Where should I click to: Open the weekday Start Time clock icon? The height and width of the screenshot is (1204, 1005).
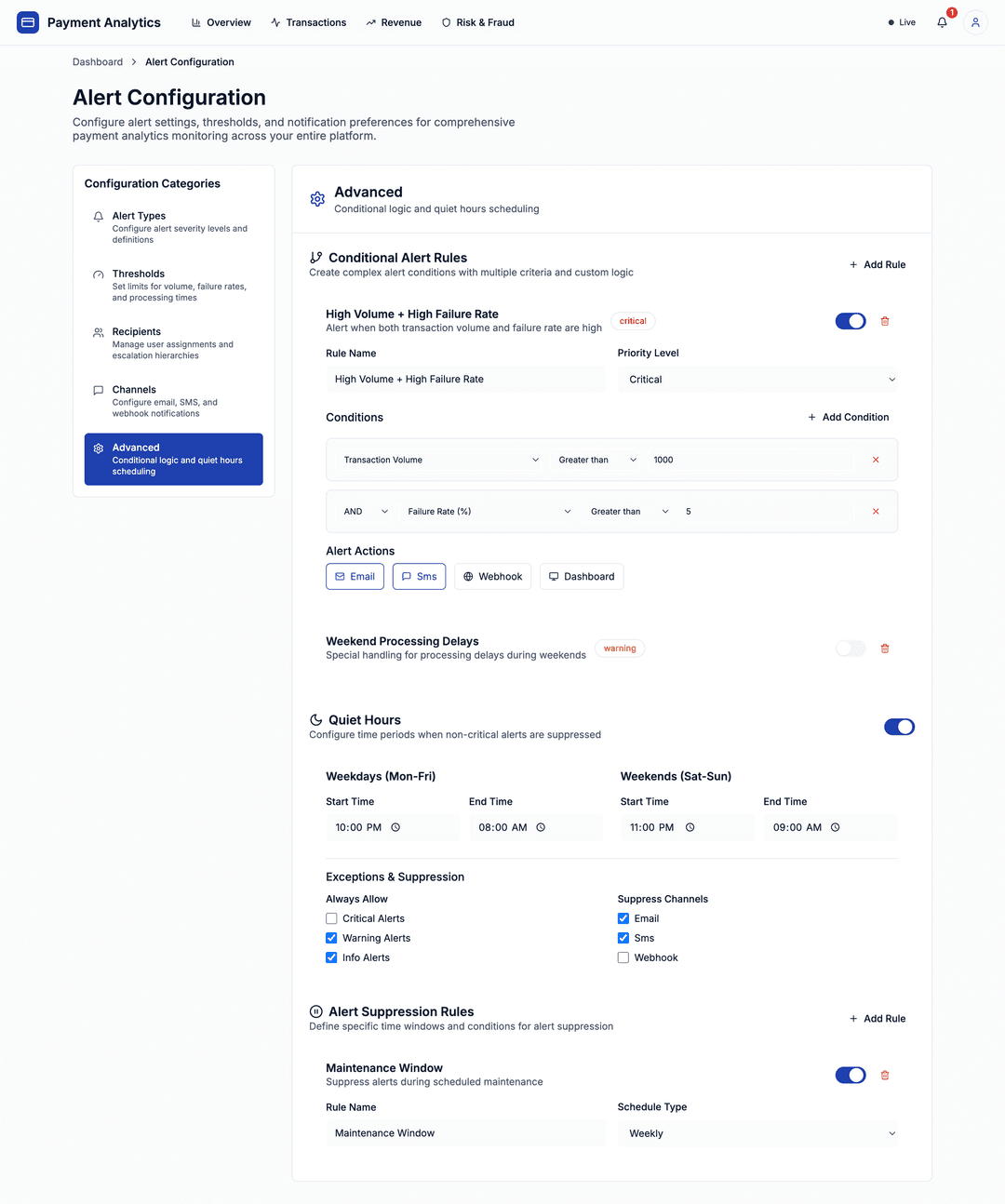click(x=395, y=827)
